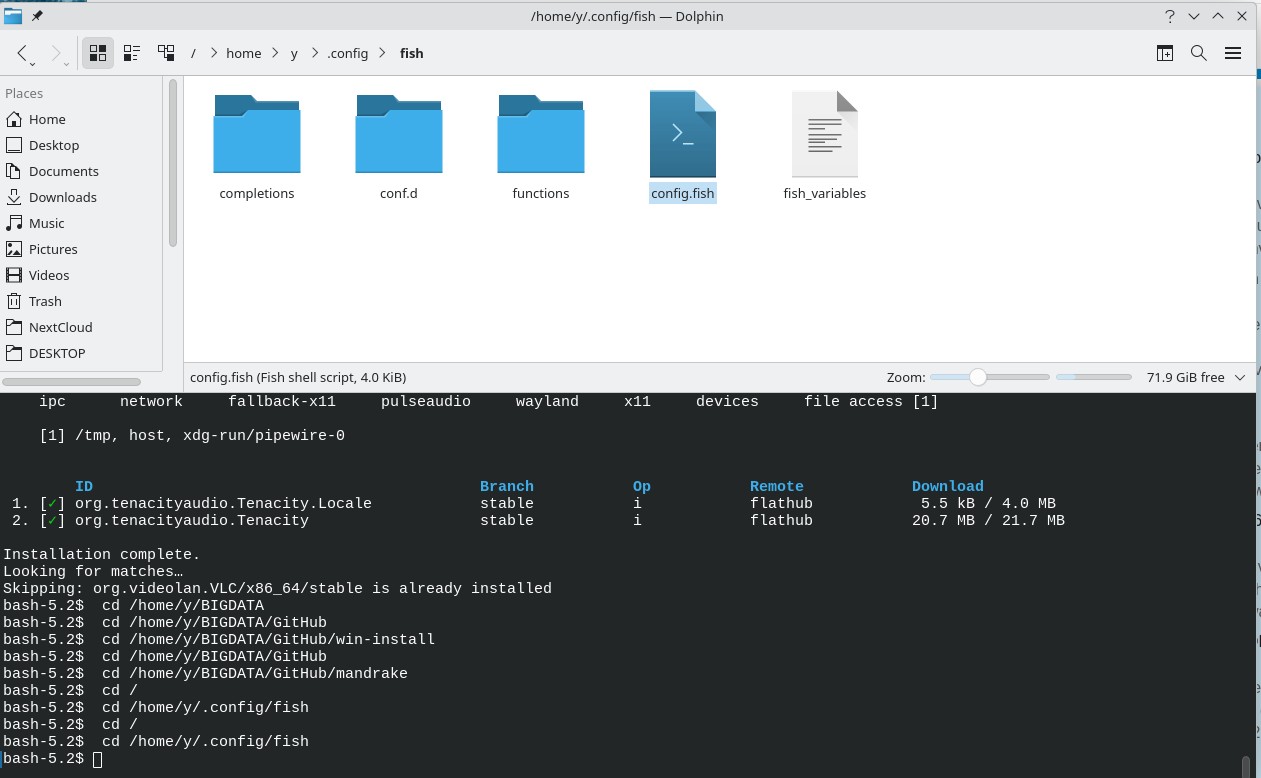Open the '71.9 GiB free' dropdown arrow

click(x=1240, y=377)
